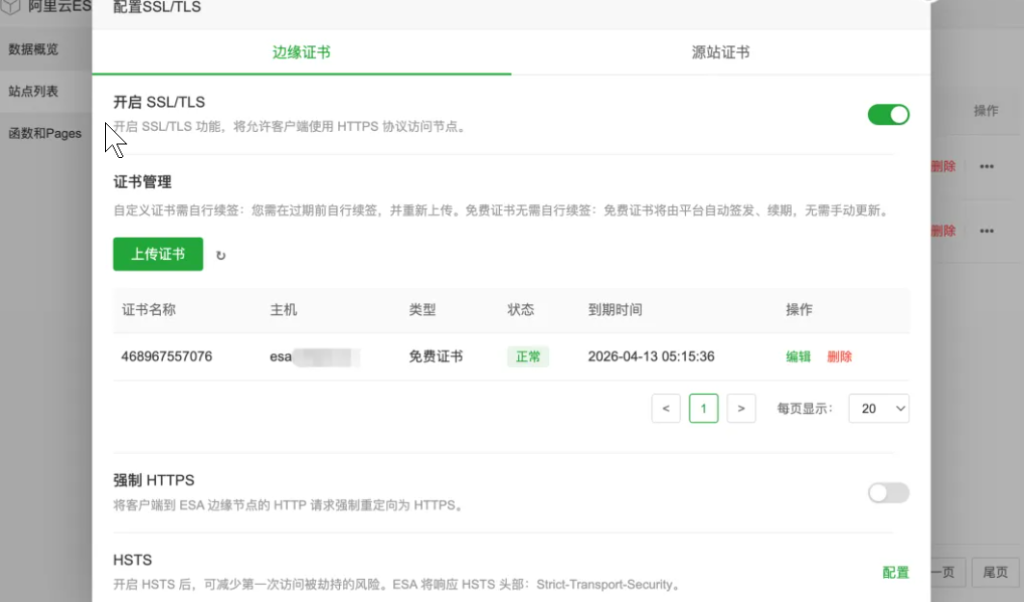
Task: Go to previous page with "<" arrow
Action: (666, 408)
